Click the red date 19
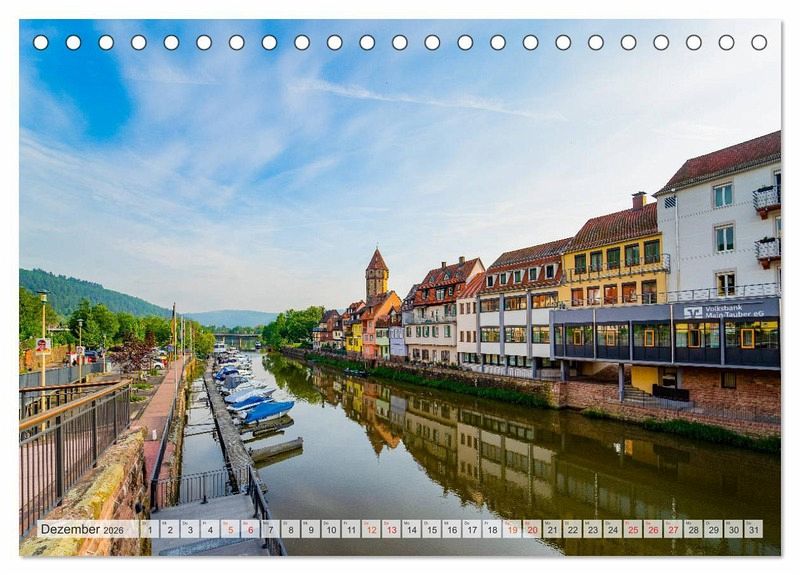This screenshot has width=800, height=575. pos(512,529)
